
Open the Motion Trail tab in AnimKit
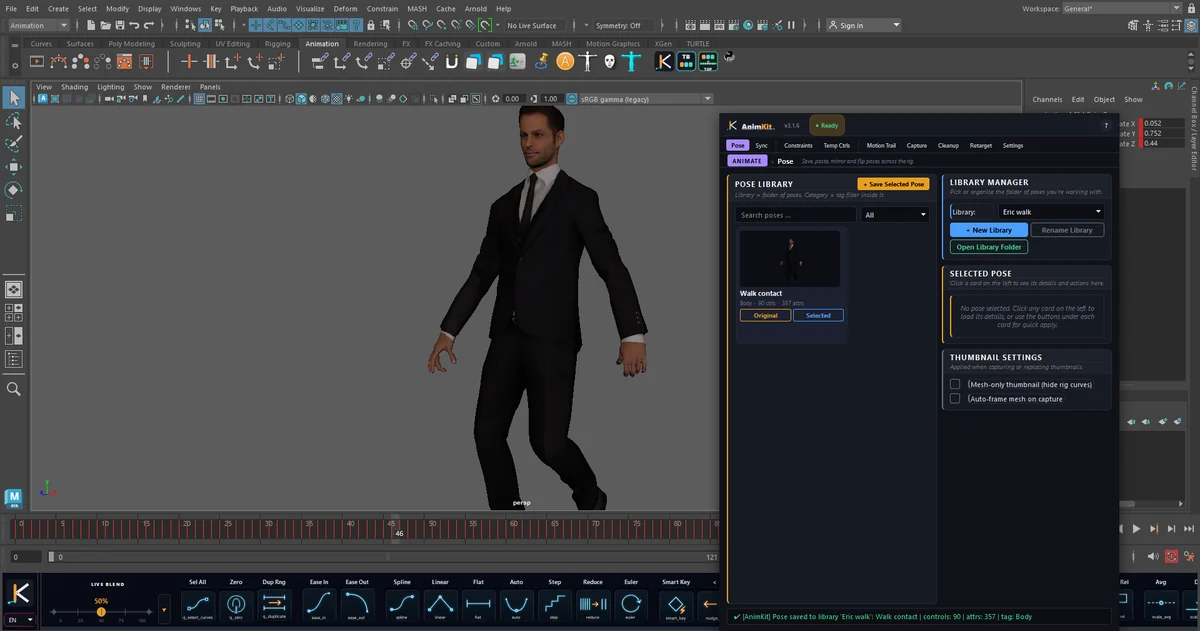881,145
